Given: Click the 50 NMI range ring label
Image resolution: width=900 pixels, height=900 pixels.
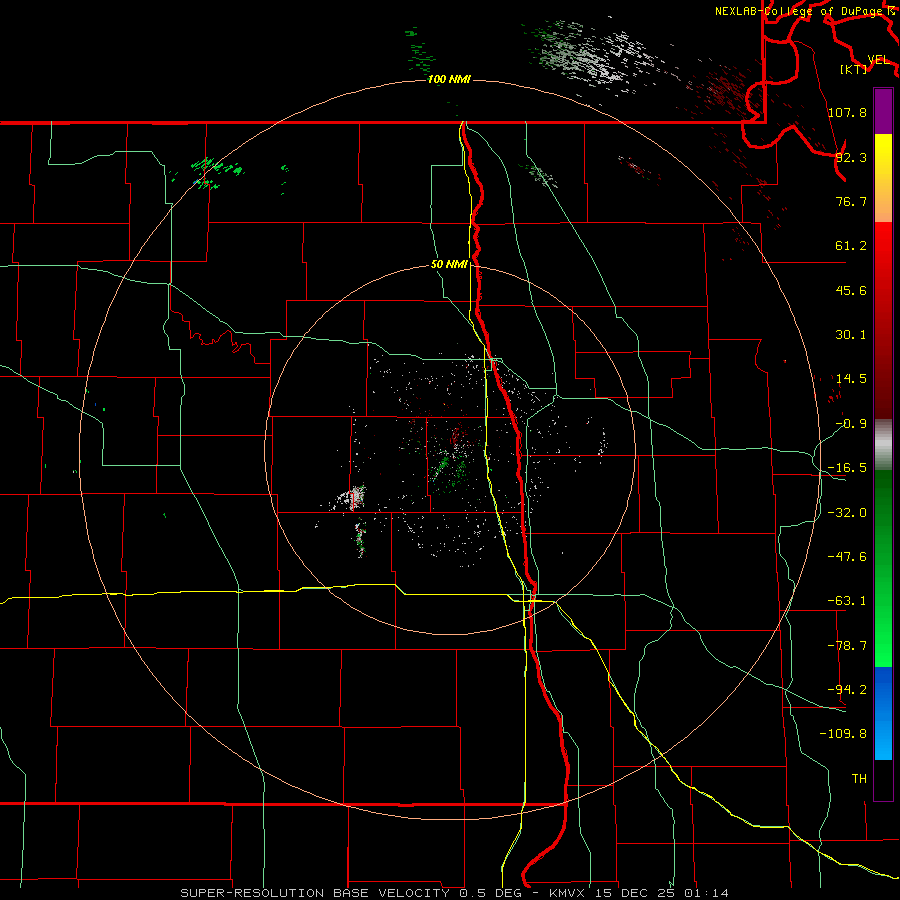Looking at the screenshot, I should [x=449, y=265].
